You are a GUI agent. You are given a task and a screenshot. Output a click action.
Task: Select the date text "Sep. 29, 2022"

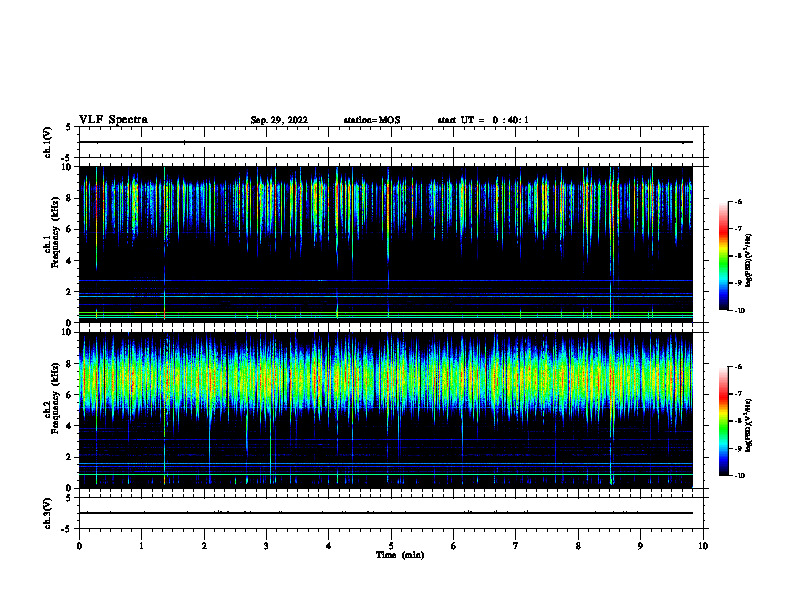pos(279,120)
